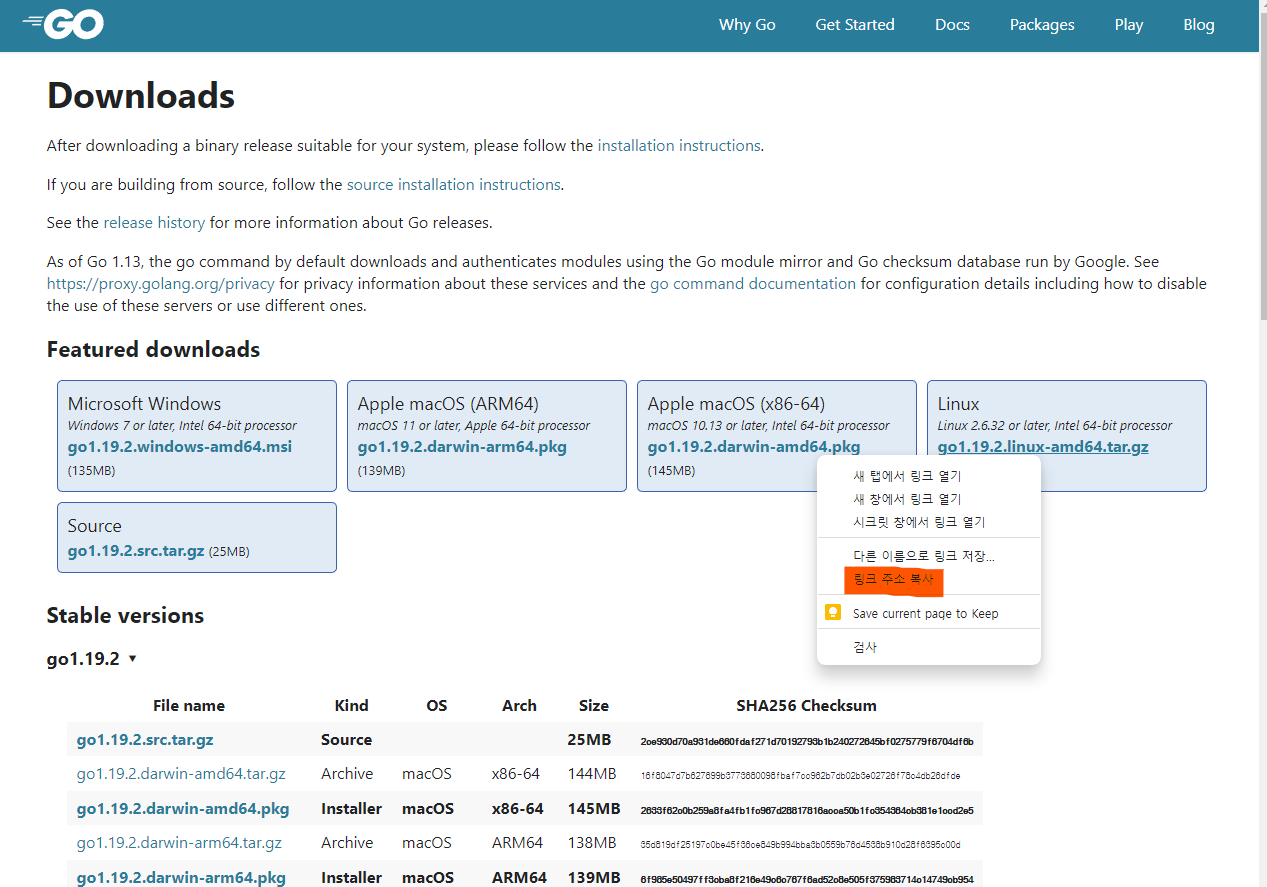Open Get Started in top navigation
The image size is (1267, 887).
pyautogui.click(x=855, y=25)
